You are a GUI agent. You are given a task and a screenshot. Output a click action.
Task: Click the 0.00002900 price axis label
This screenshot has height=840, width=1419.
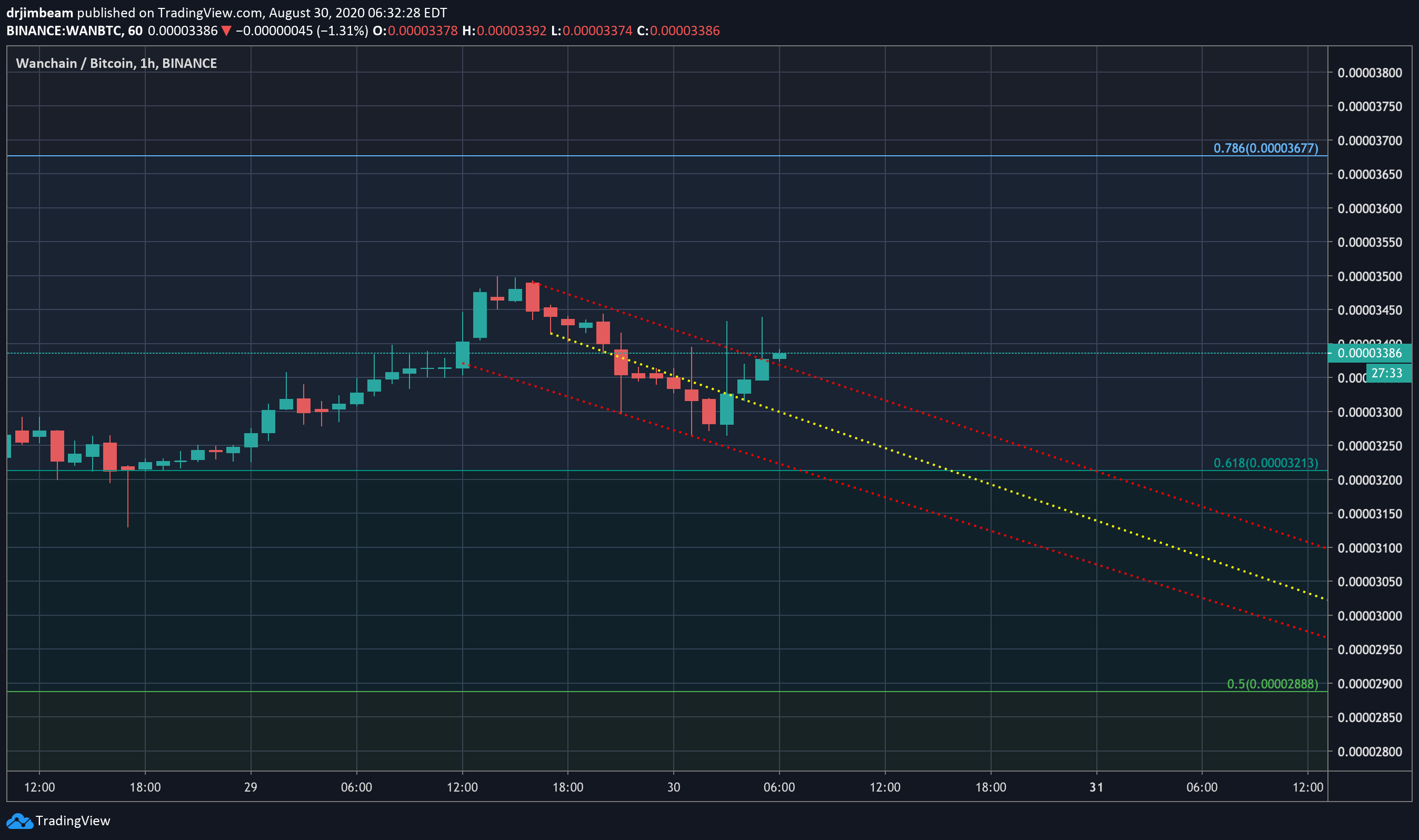(x=1370, y=684)
